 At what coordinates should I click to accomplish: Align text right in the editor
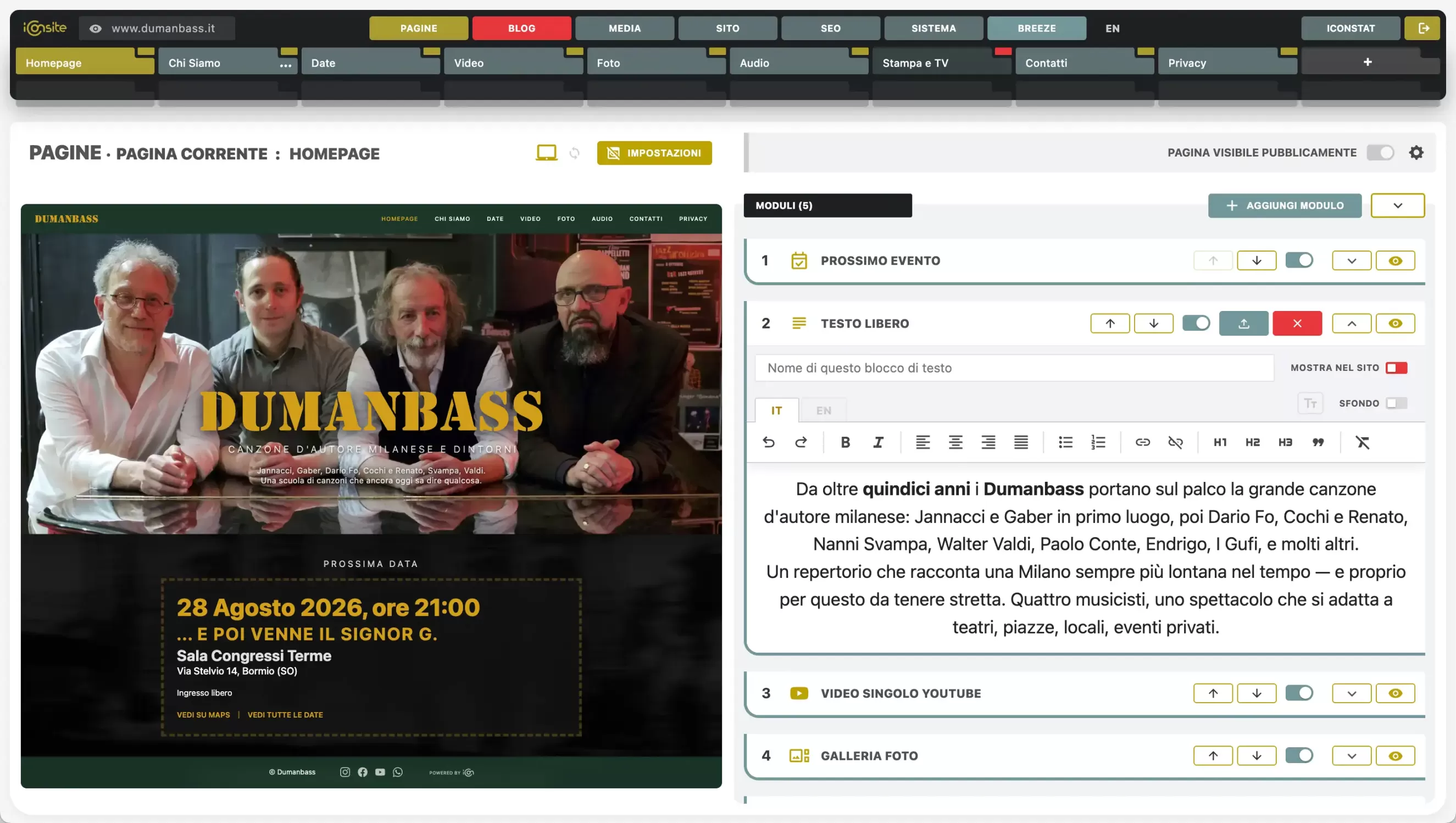988,442
